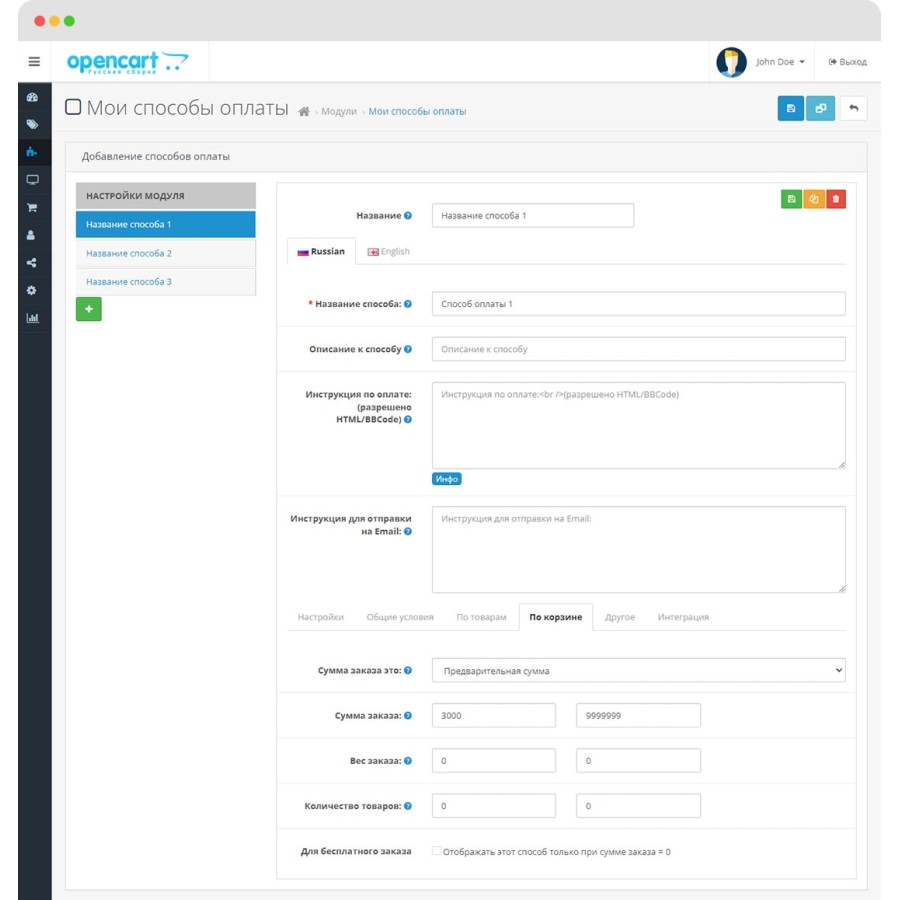Click the Выход logout link
The image size is (900, 900).
pos(847,62)
